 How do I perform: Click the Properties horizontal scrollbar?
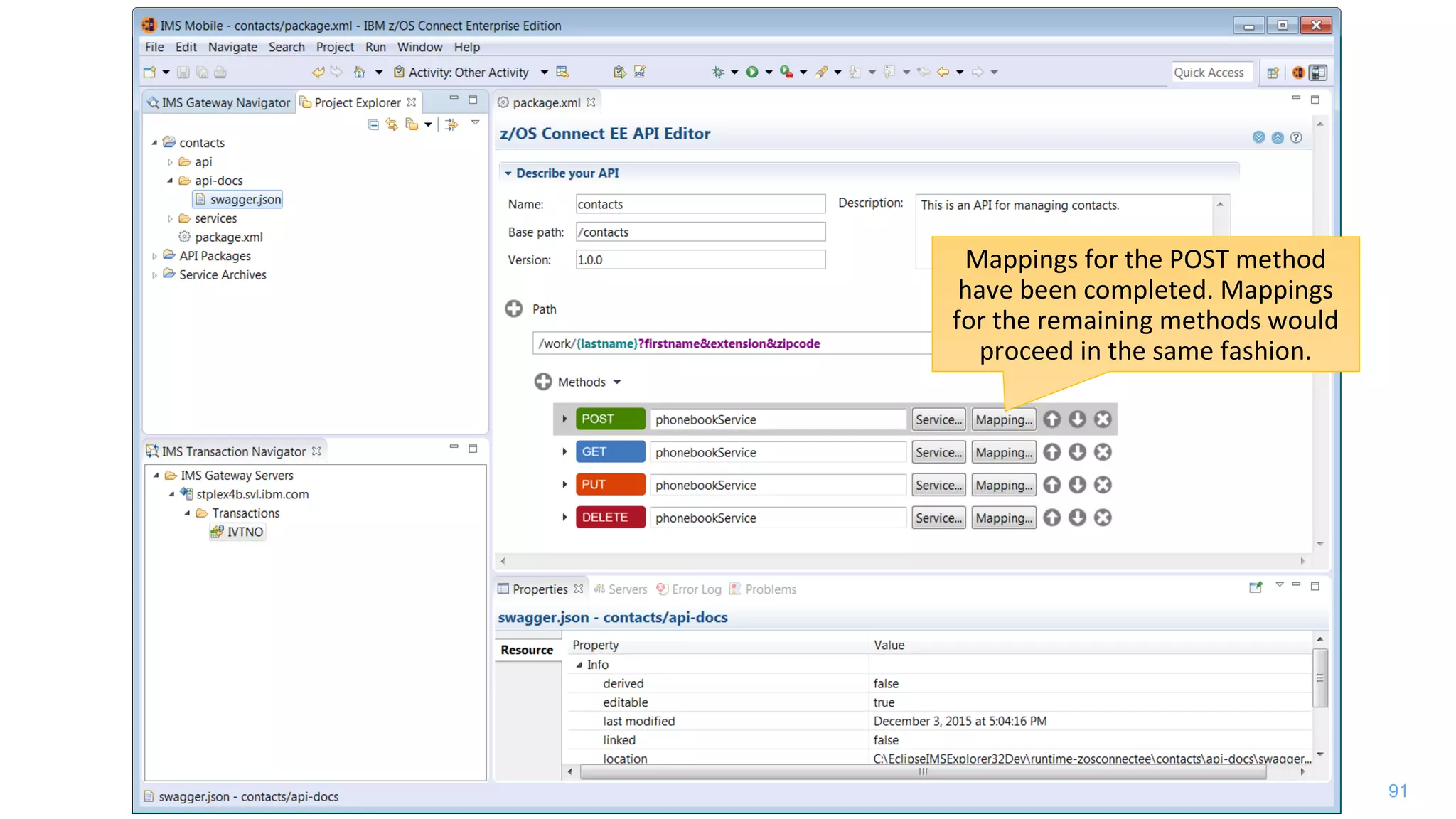(922, 771)
